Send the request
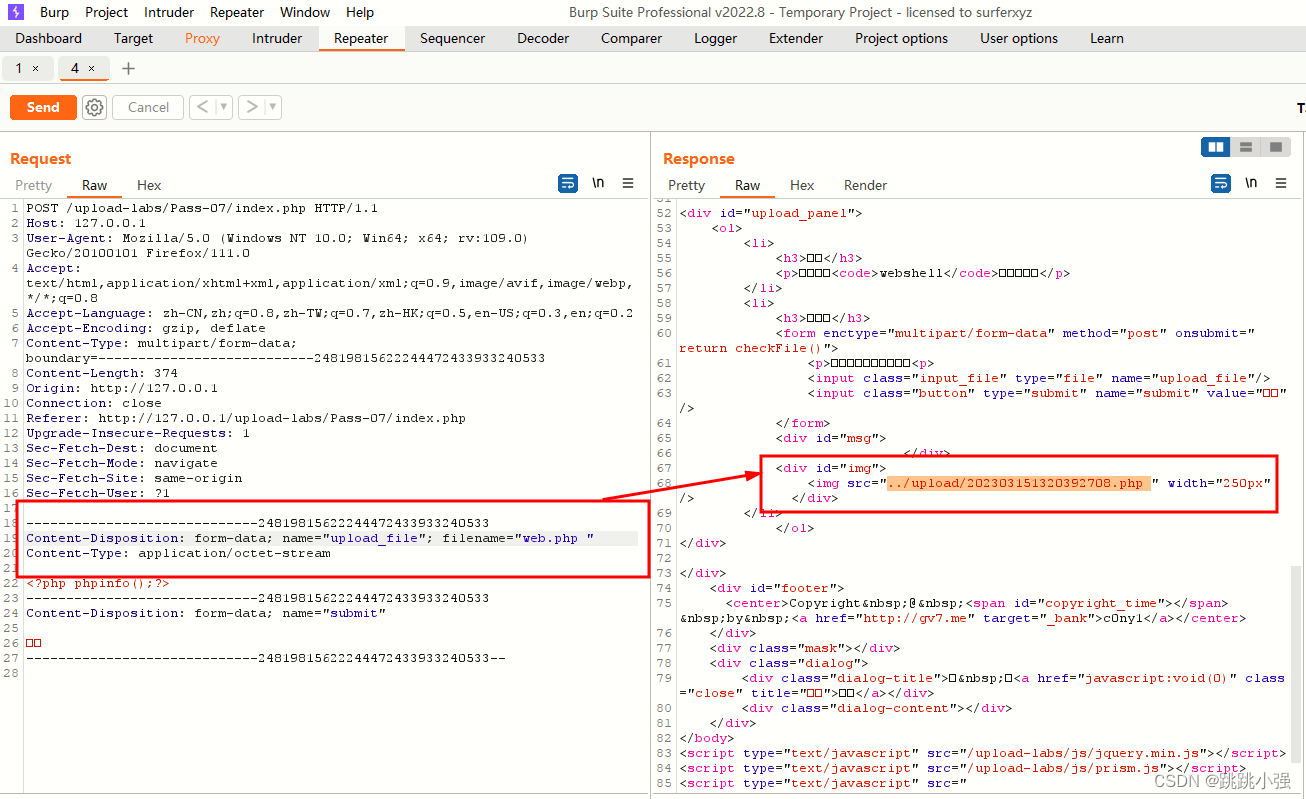1306x799 pixels. click(43, 107)
